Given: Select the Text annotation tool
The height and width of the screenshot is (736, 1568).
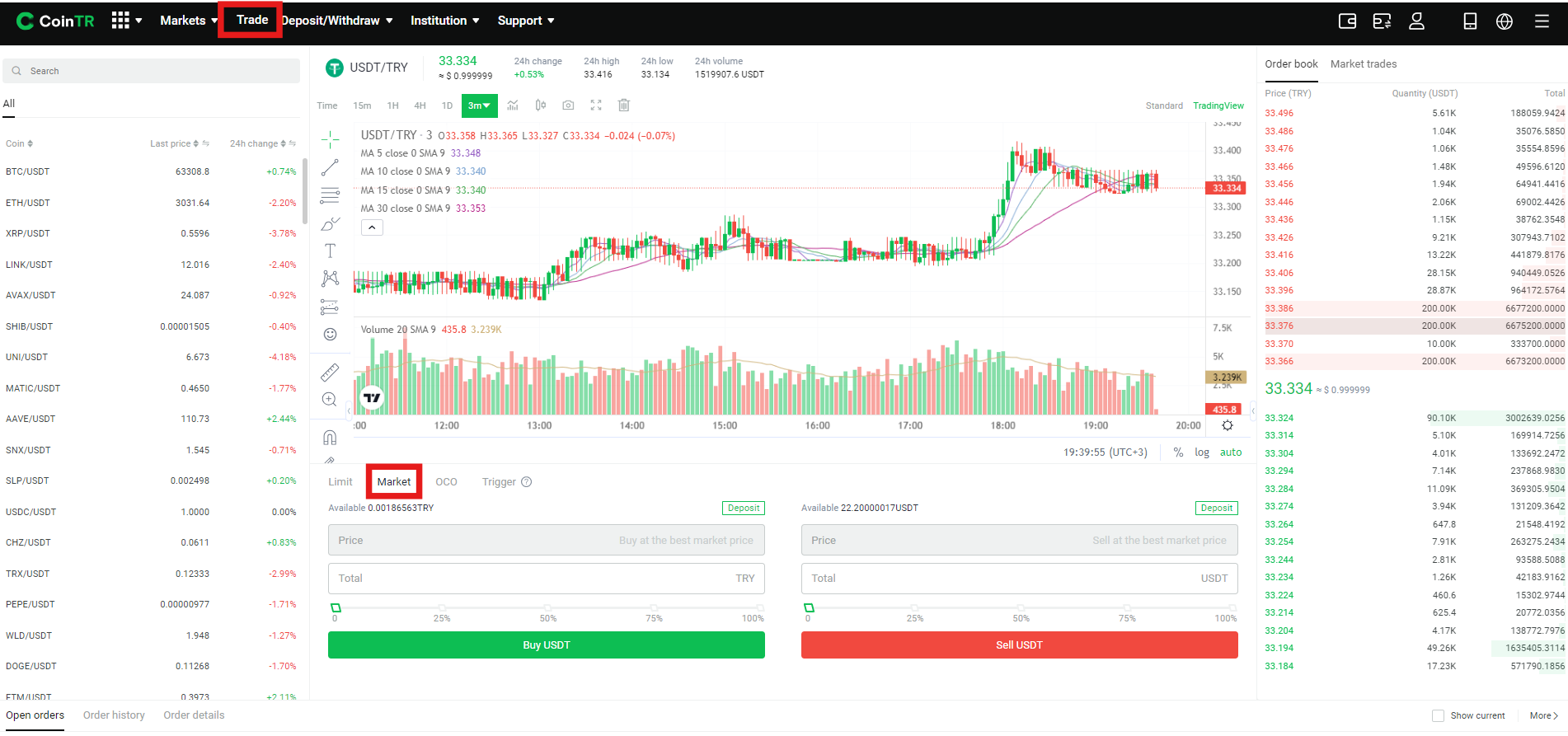Looking at the screenshot, I should (330, 251).
